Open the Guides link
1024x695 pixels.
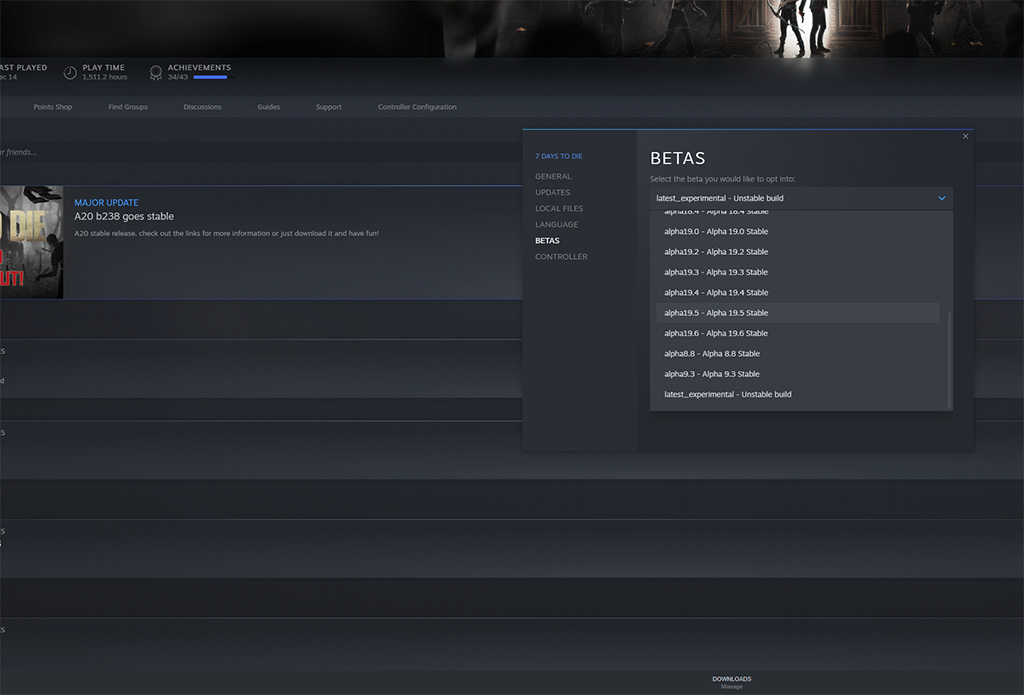(268, 106)
